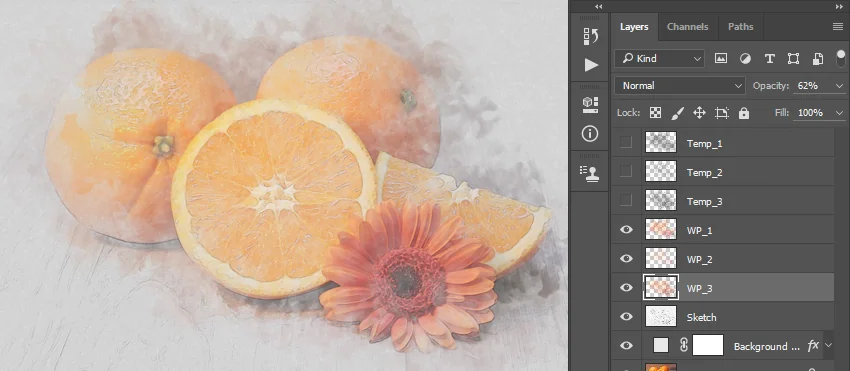The width and height of the screenshot is (850, 371).
Task: Hide the WP_2 layer
Action: [626, 258]
